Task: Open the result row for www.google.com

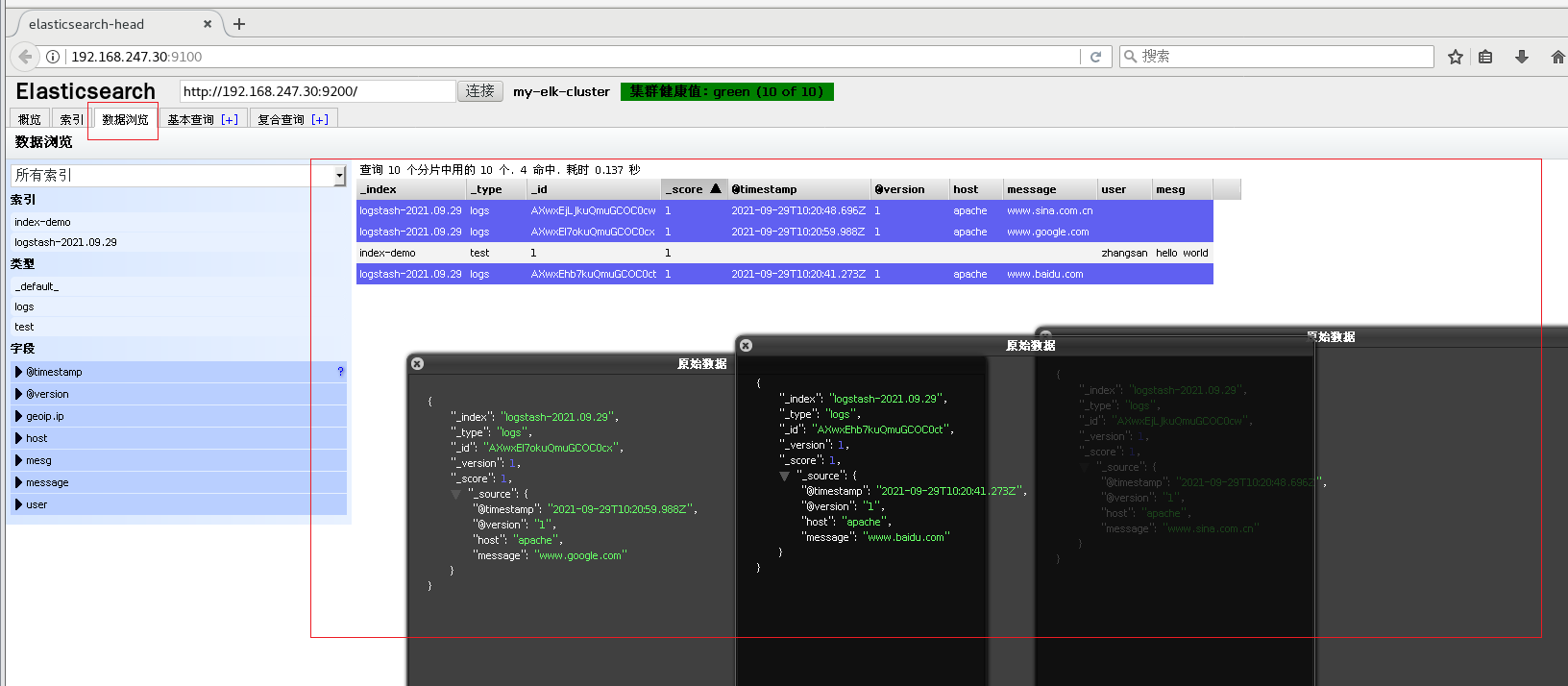Action: click(784, 232)
